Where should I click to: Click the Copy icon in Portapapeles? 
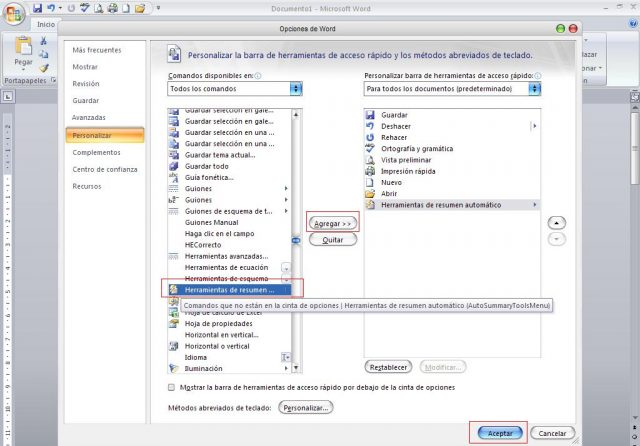pos(43,54)
